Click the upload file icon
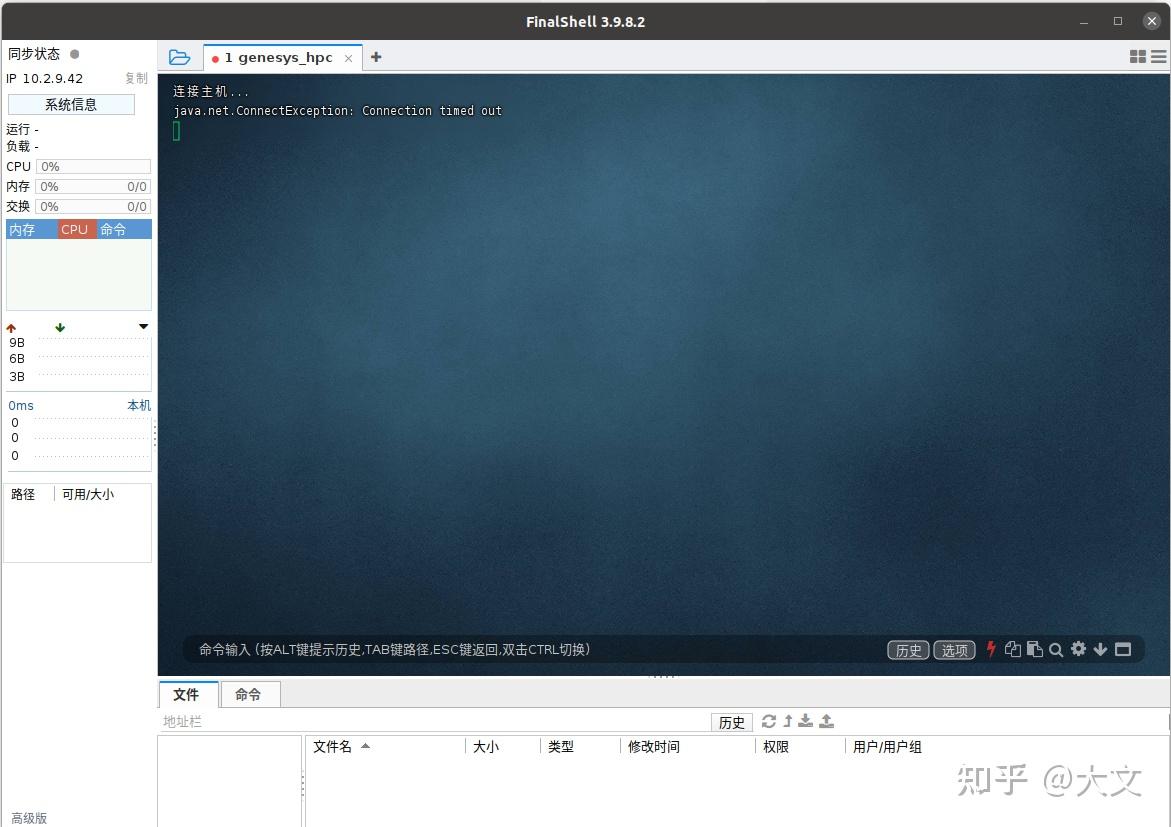 click(x=827, y=721)
